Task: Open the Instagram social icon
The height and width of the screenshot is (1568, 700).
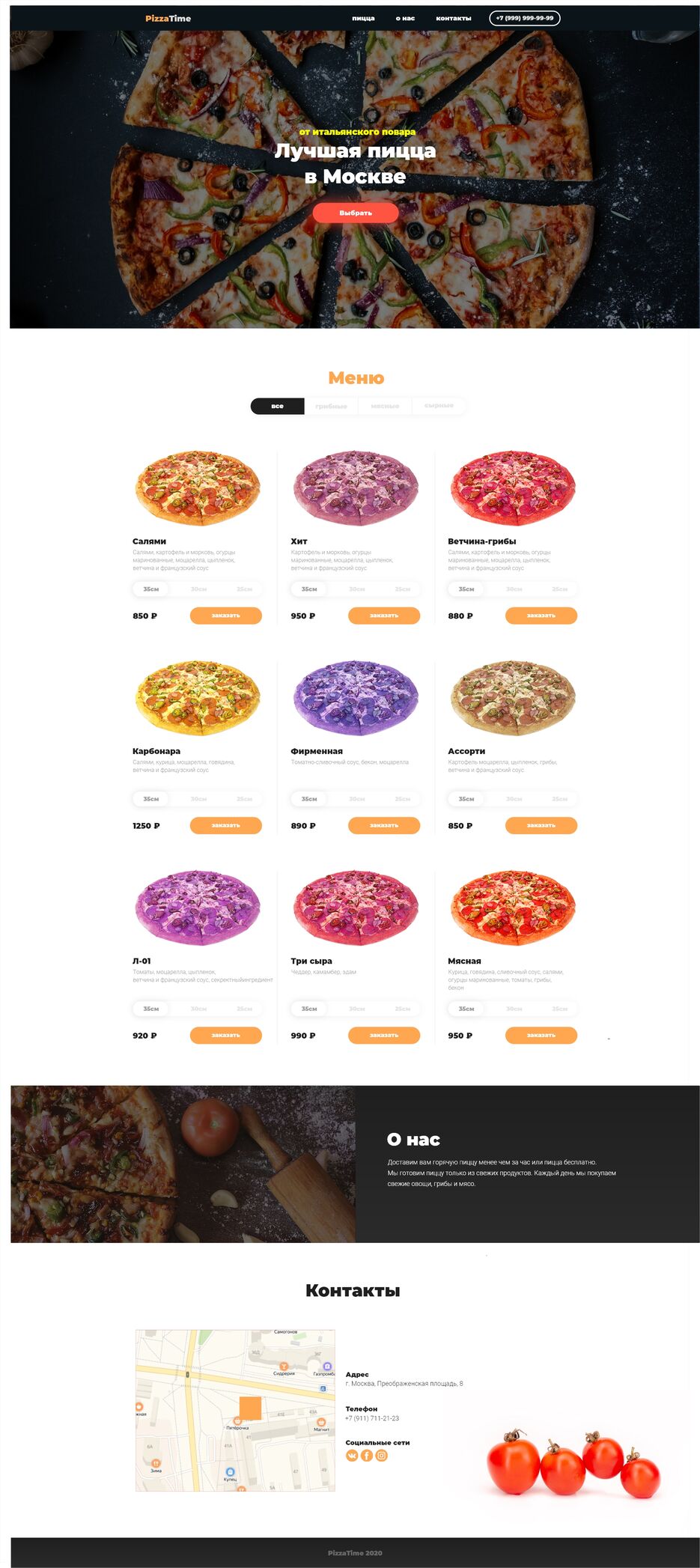Action: click(x=382, y=1456)
